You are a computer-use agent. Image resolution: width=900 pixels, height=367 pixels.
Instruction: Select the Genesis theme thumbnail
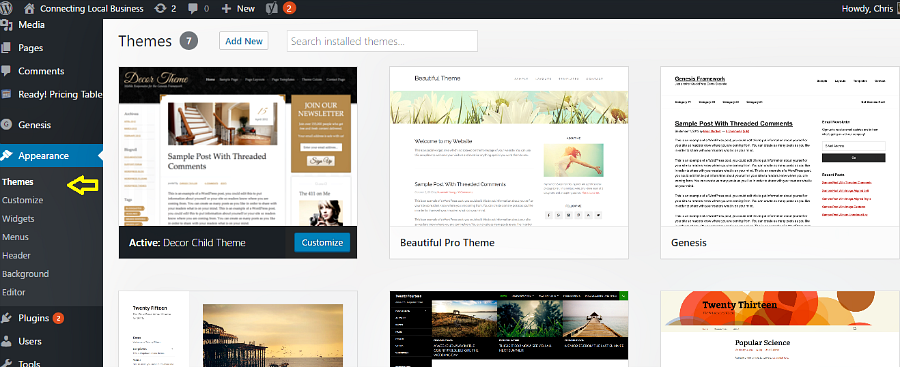(780, 146)
